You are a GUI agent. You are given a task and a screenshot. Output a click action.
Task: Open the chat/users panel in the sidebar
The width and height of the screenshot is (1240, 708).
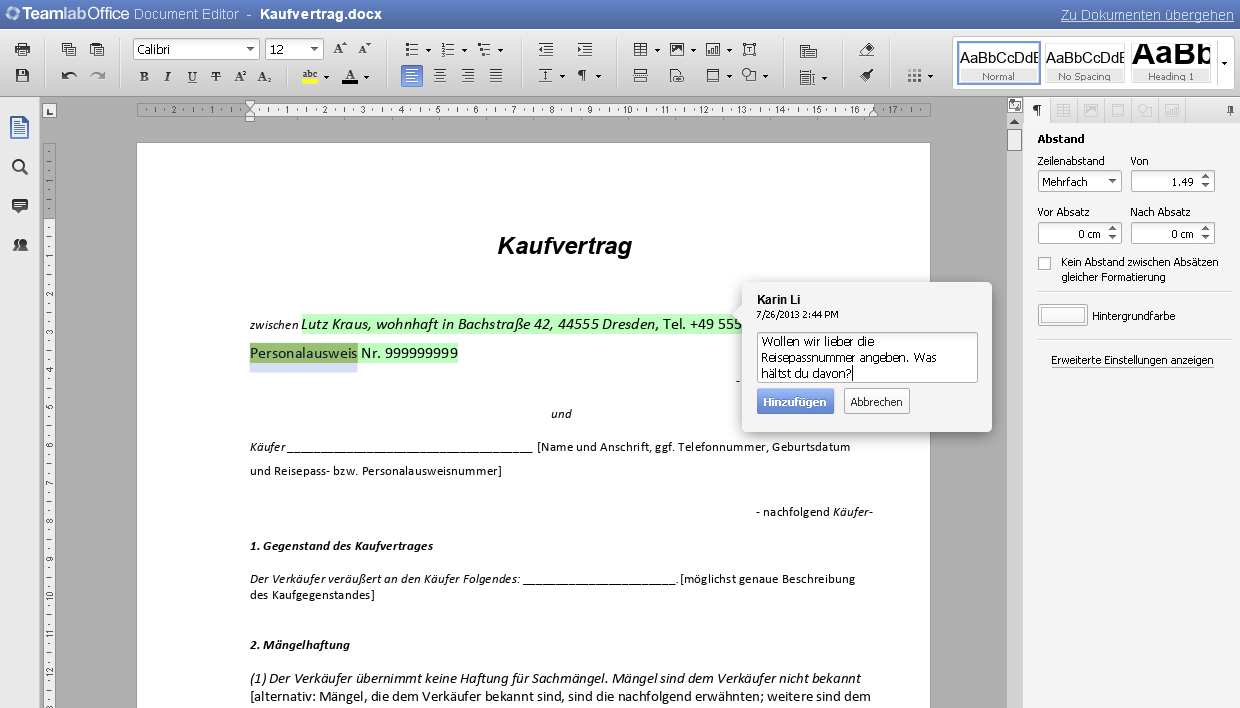click(x=19, y=244)
